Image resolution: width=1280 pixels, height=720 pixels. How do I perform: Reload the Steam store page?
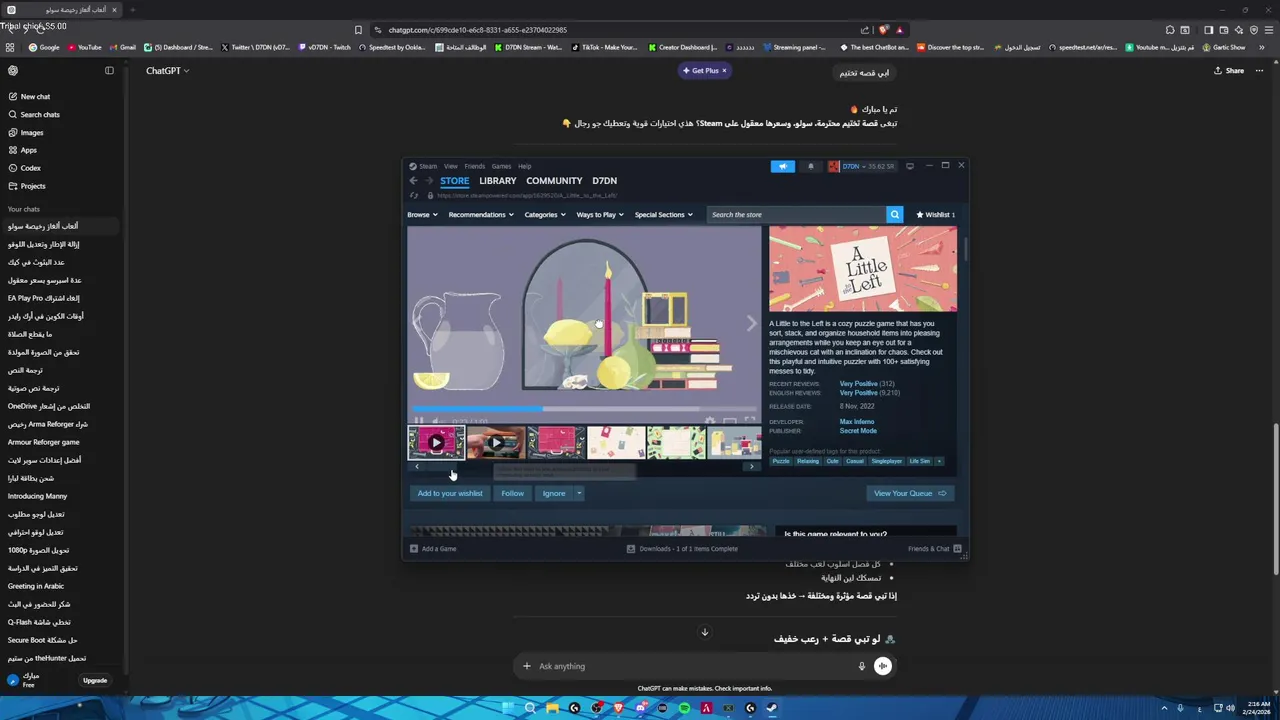coord(414,196)
